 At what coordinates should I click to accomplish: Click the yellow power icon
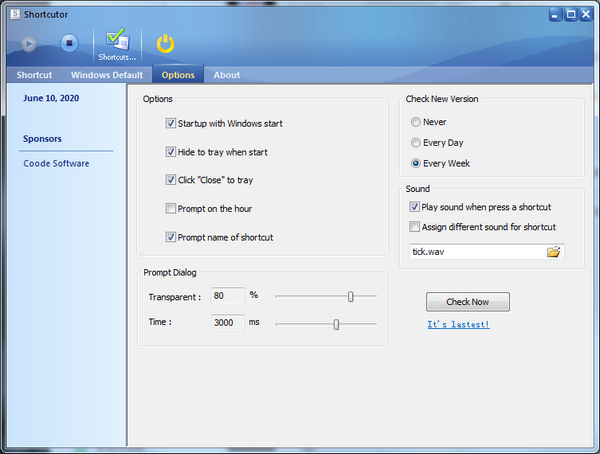coord(166,43)
